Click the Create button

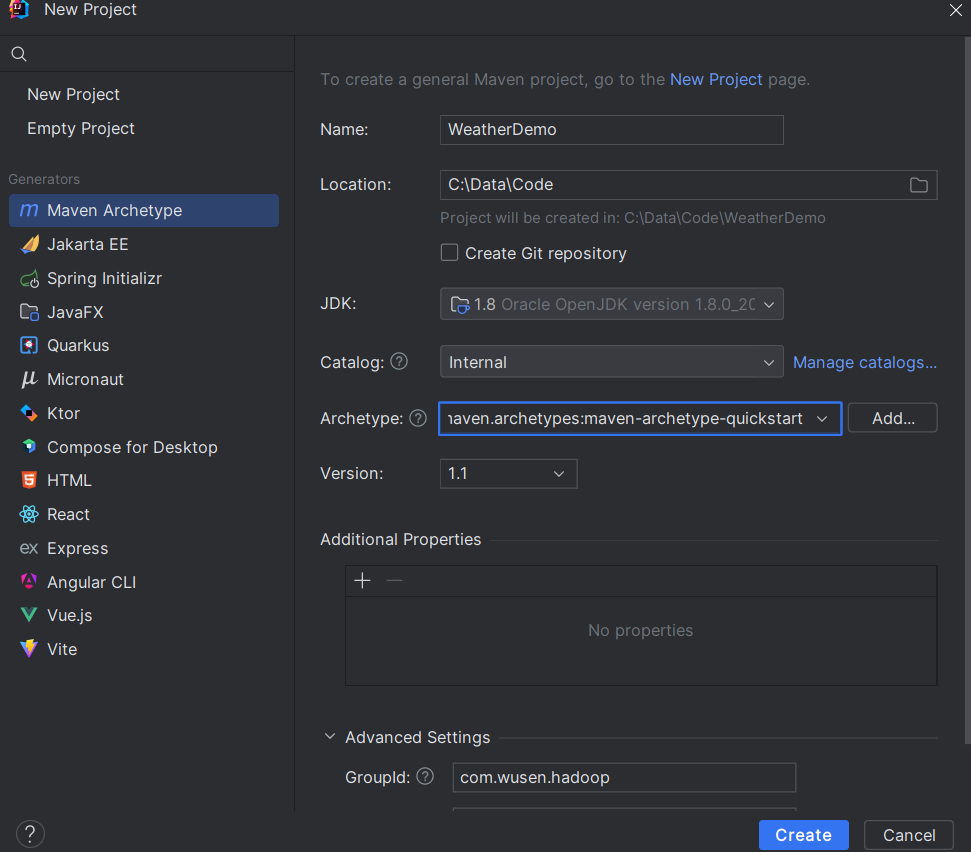coord(803,835)
